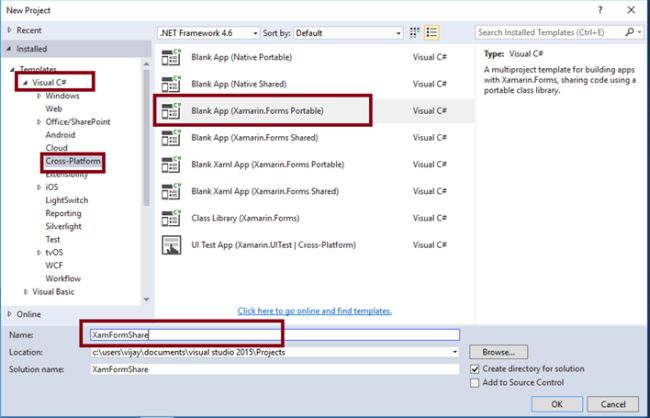Select the Cloud template category
This screenshot has height=418, width=650.
(x=56, y=148)
